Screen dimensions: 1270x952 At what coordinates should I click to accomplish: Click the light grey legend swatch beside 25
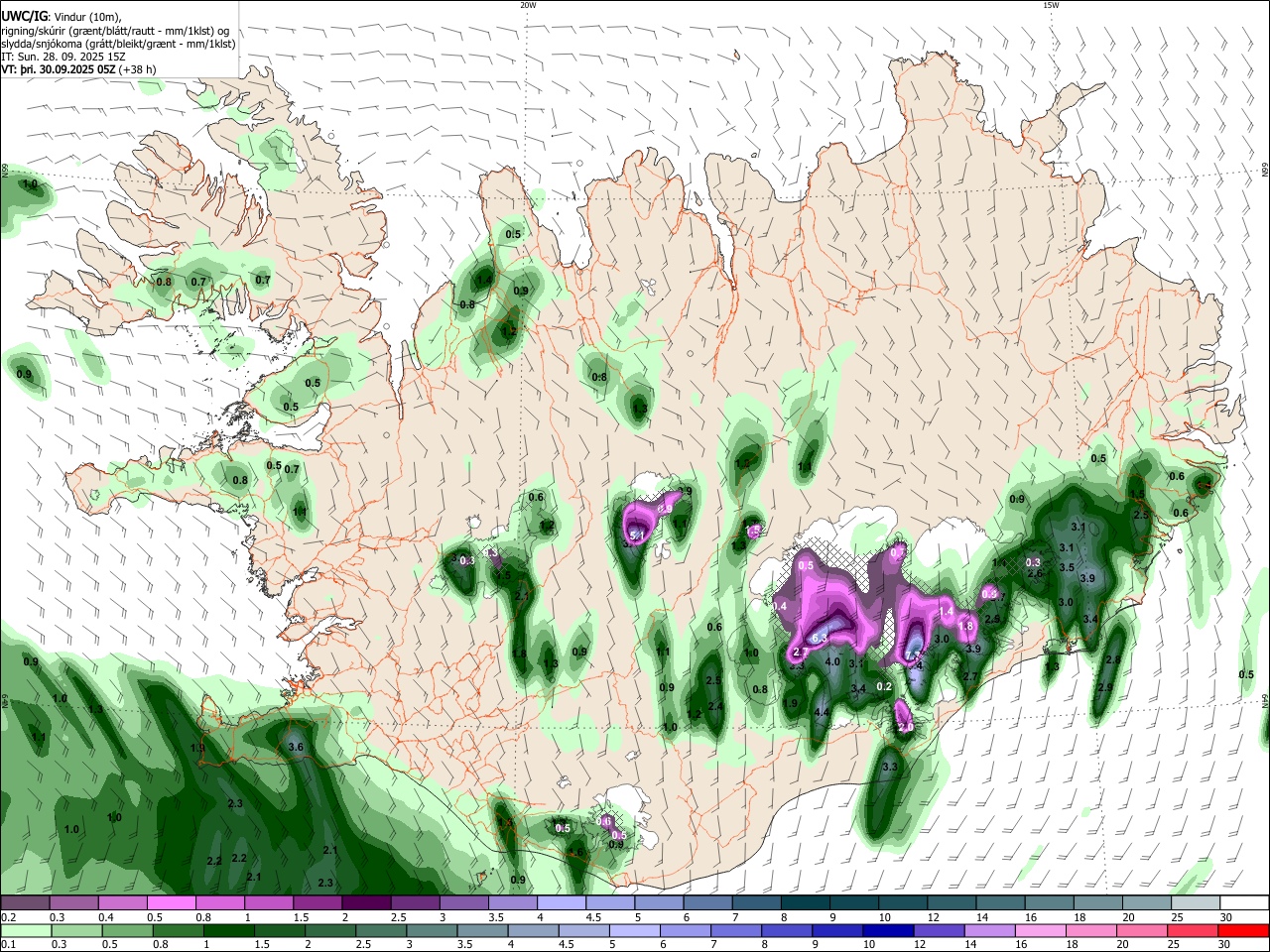[x=1196, y=902]
